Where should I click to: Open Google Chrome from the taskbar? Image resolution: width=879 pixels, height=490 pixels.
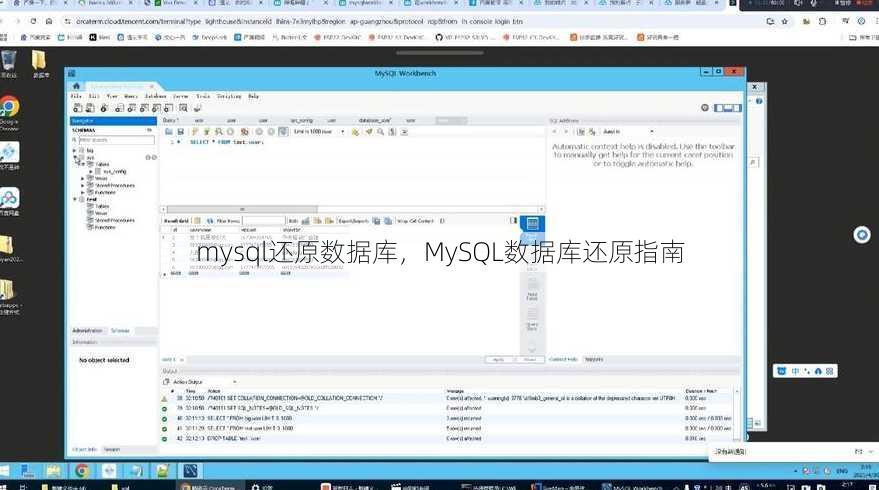pos(82,470)
